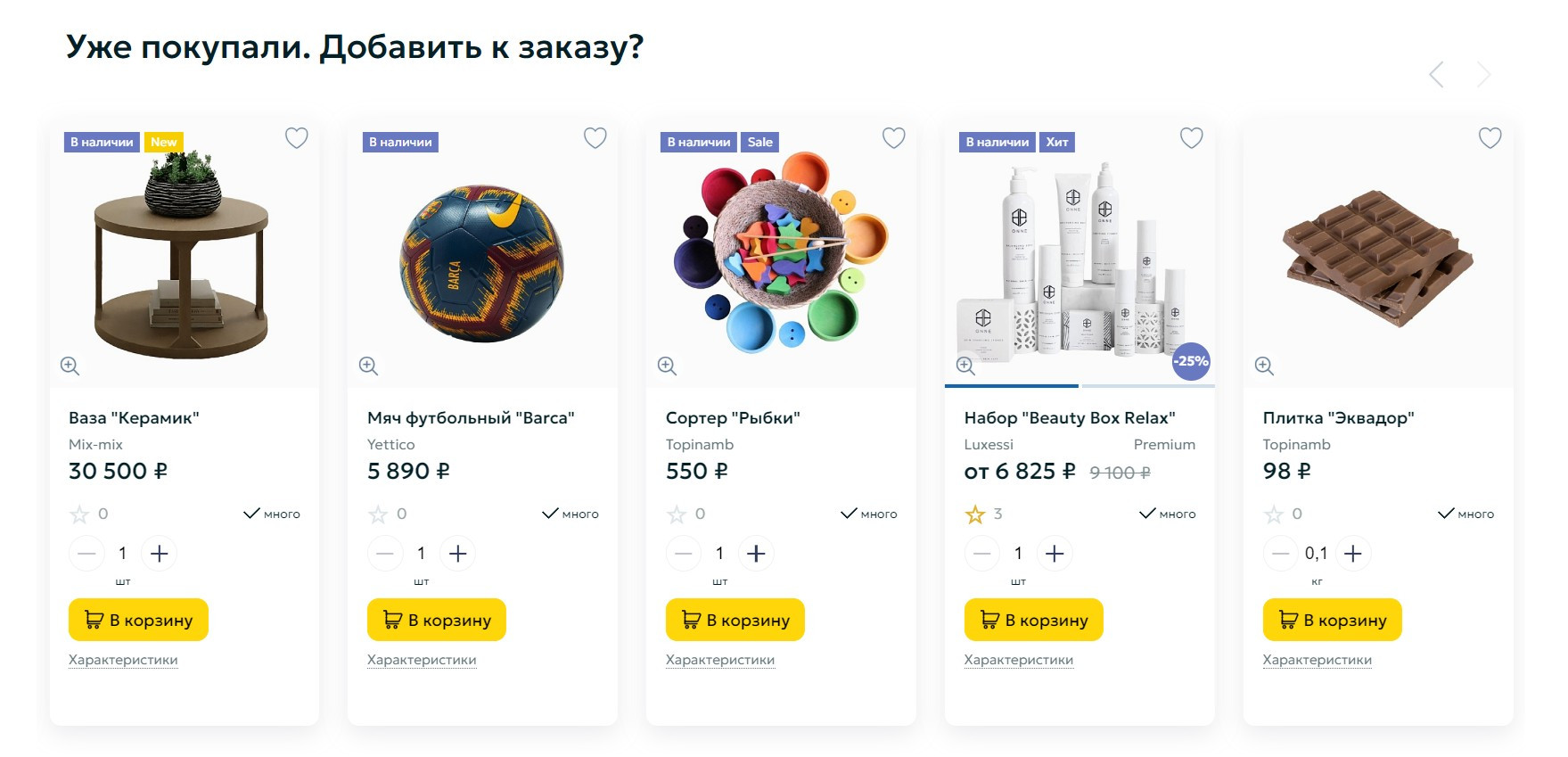
Task: Switch to second image segment of Beauty Box slider
Action: [x=1147, y=386]
